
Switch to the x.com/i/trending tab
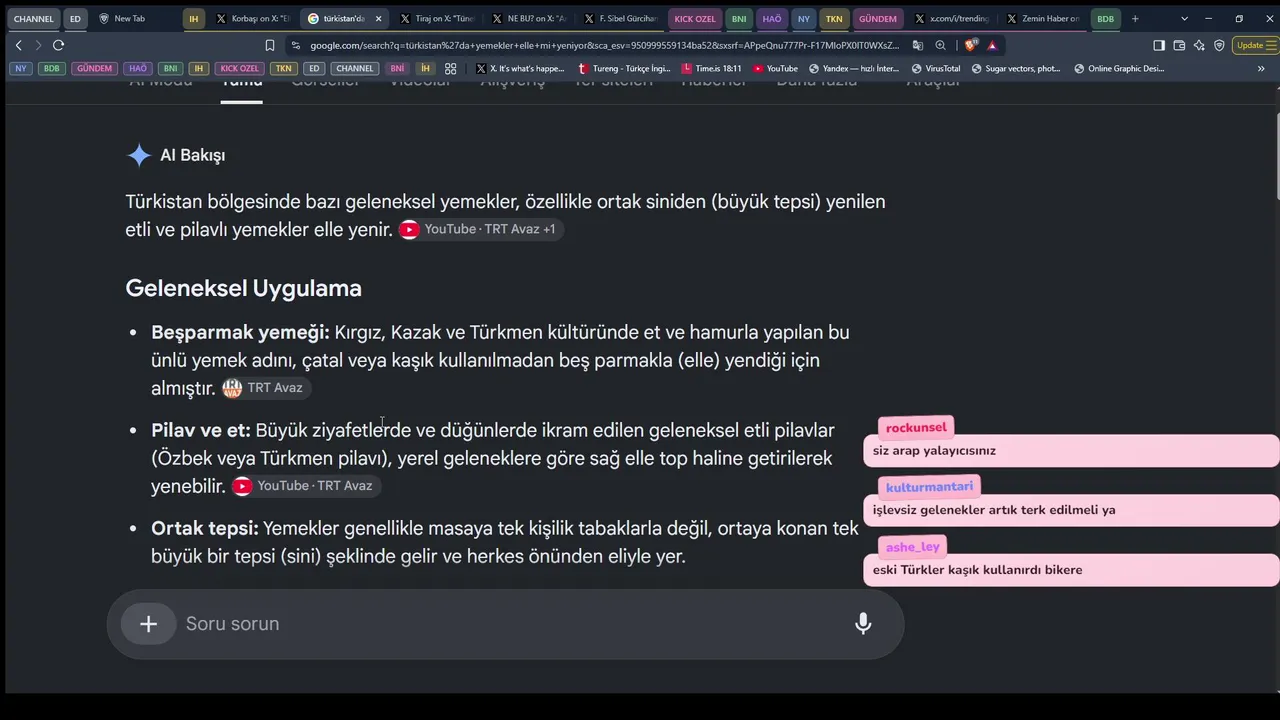pos(951,19)
